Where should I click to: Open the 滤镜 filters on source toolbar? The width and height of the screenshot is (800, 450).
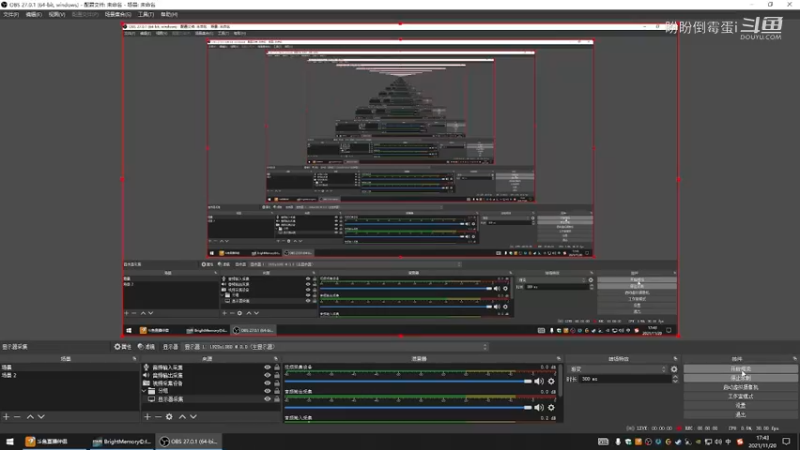click(146, 347)
